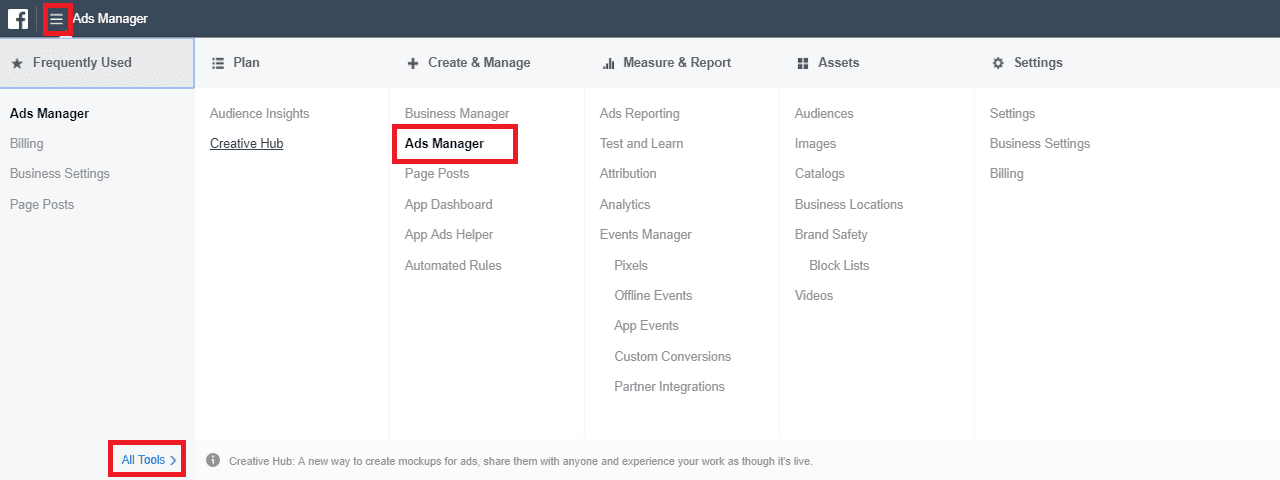Click the Assets column header

coord(839,62)
